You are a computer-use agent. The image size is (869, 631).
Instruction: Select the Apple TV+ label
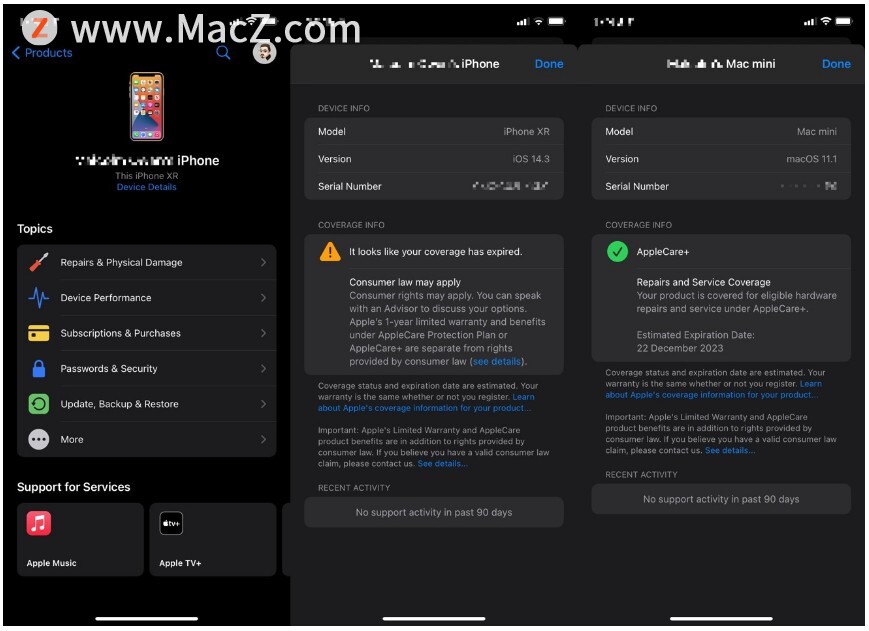coord(180,563)
